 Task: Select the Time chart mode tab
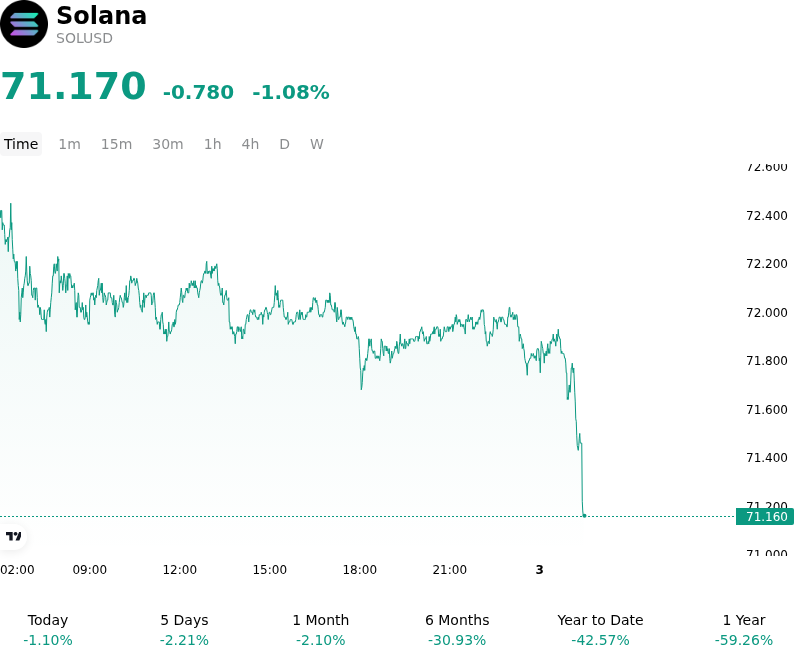(21, 144)
